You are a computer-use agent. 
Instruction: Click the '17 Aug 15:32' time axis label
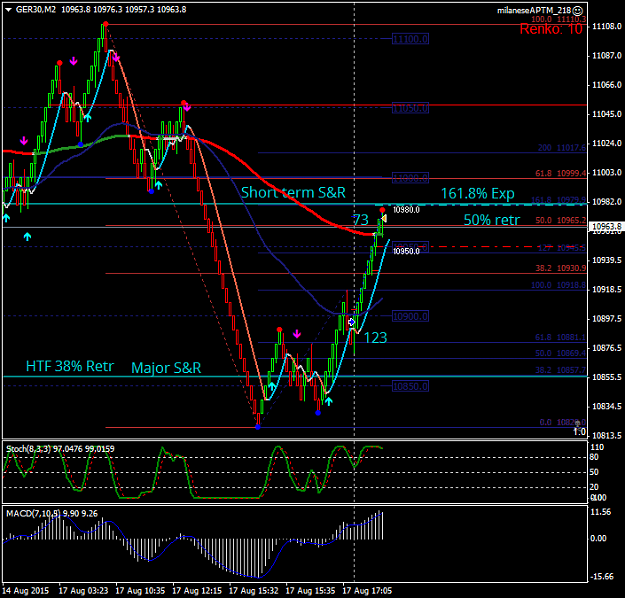[x=254, y=591]
